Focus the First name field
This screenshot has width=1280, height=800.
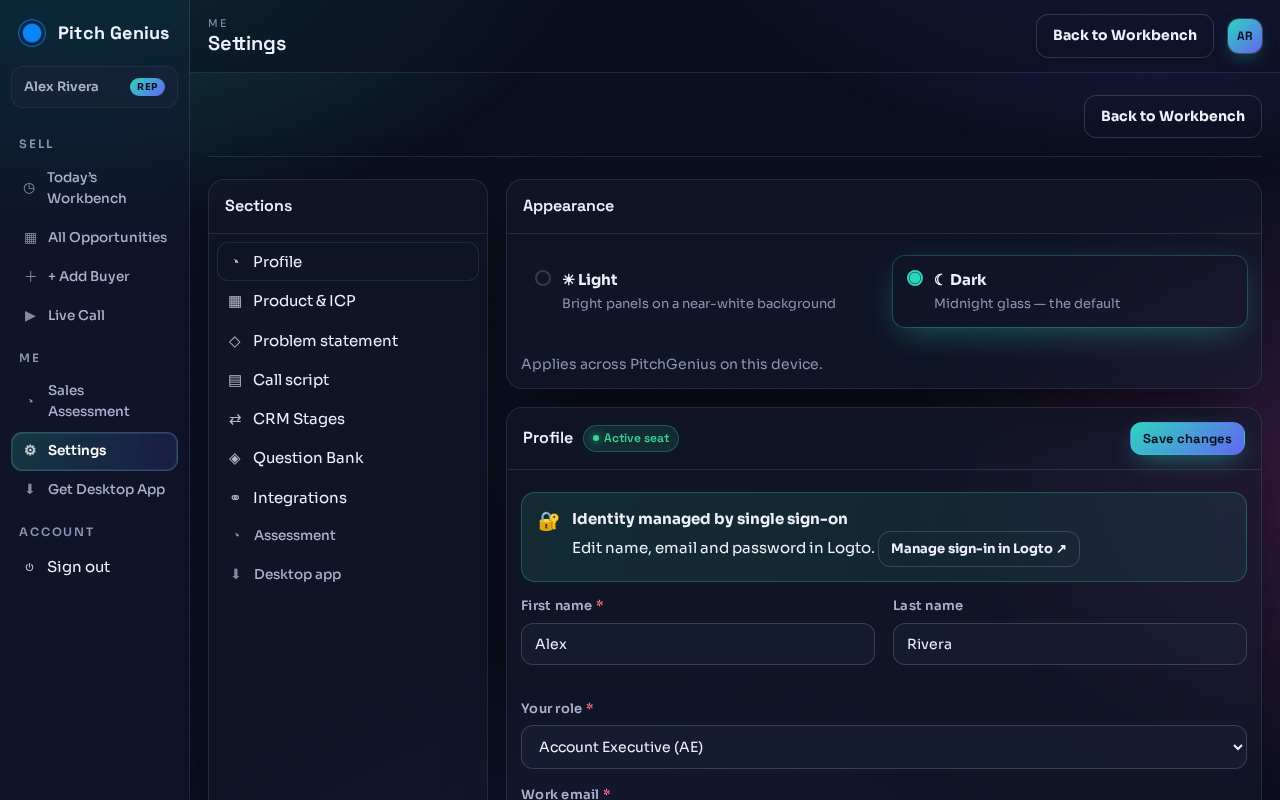698,644
